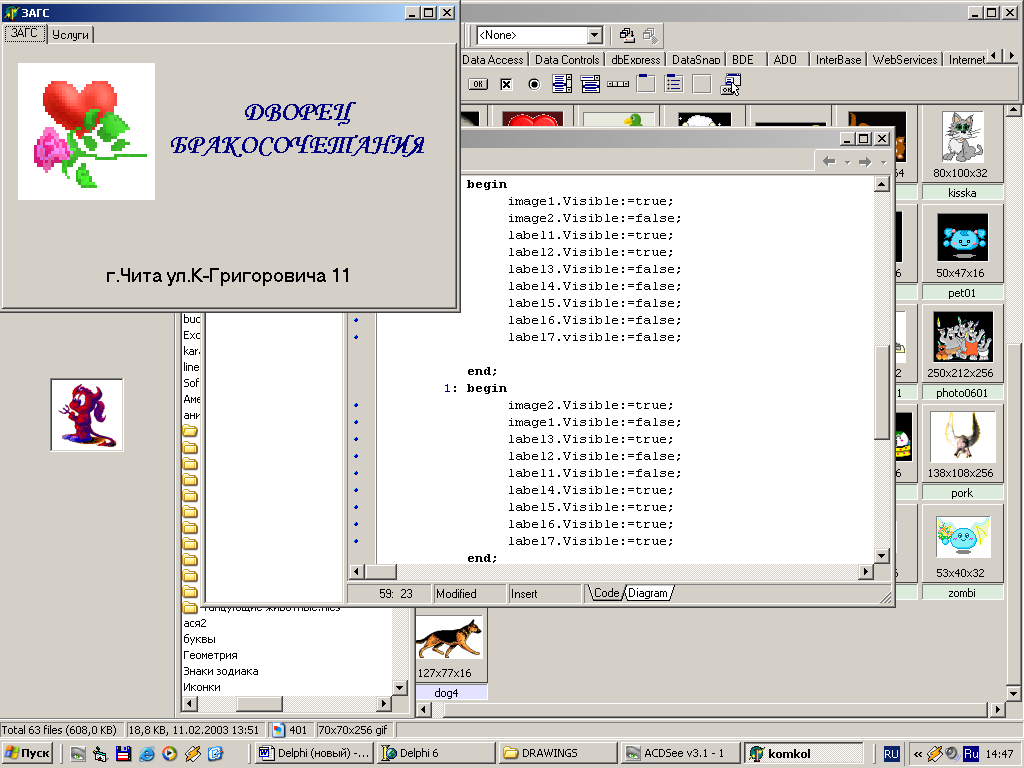The height and width of the screenshot is (768, 1024).
Task: Click the heart and rose image
Action: click(86, 131)
